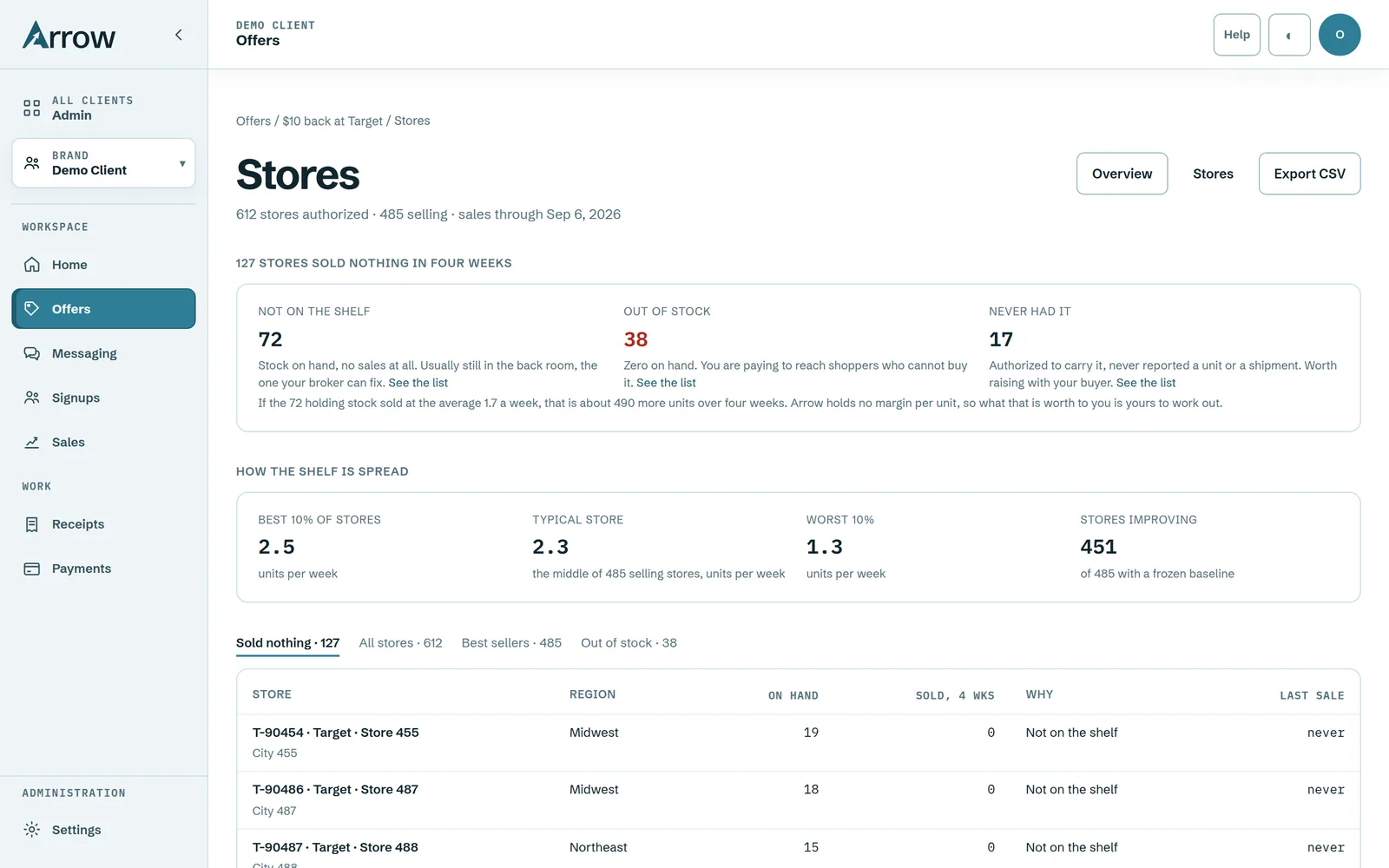Screen dimensions: 1389x868
Task: Open the user avatar labeled O
Action: (x=1340, y=35)
